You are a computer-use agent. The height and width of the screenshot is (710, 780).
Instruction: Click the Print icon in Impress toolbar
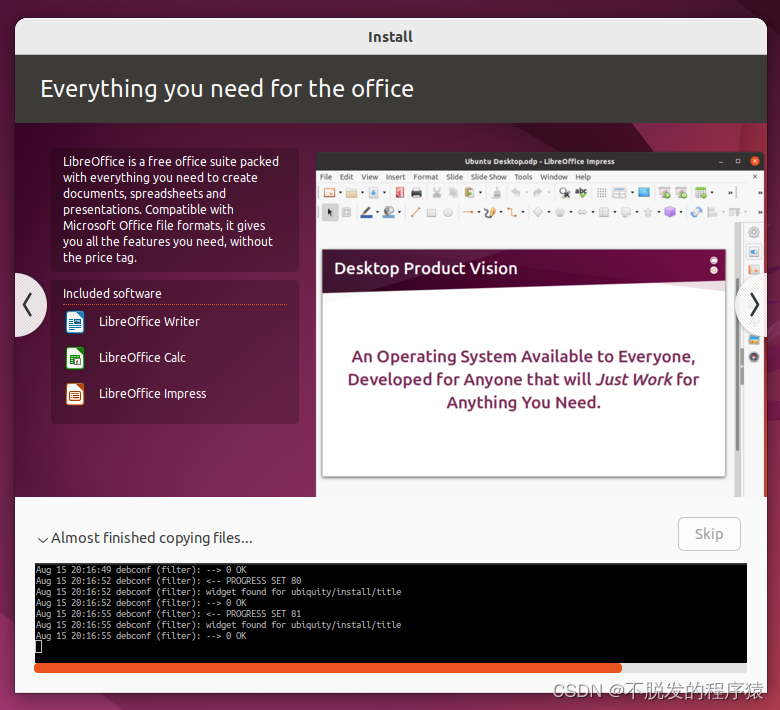point(416,193)
